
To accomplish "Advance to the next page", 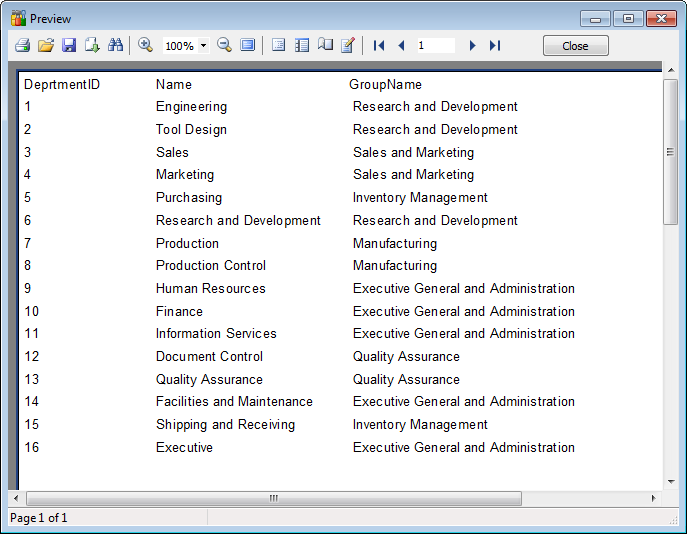I will [472, 46].
